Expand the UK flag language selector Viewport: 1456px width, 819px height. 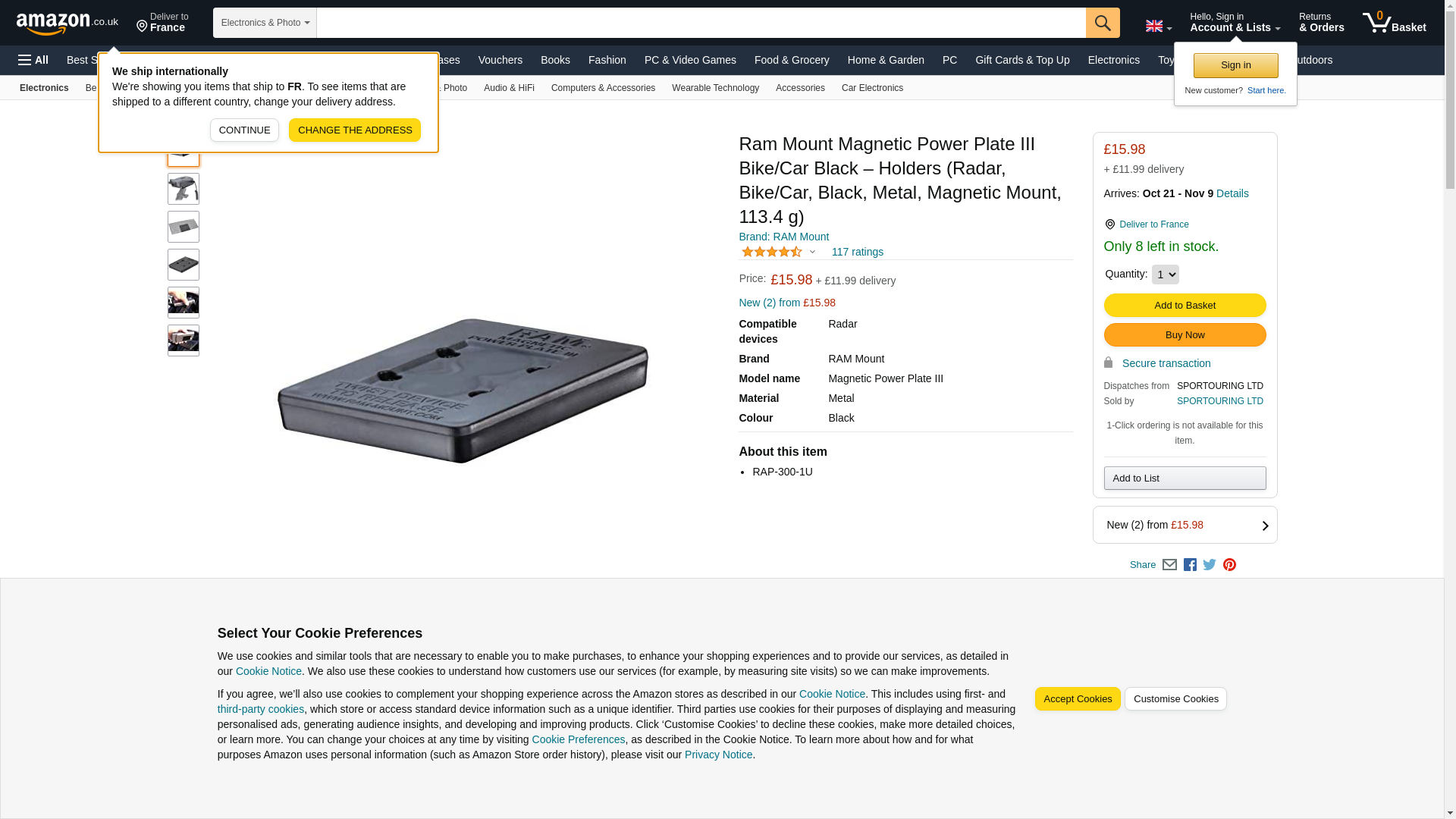pos(1158,26)
